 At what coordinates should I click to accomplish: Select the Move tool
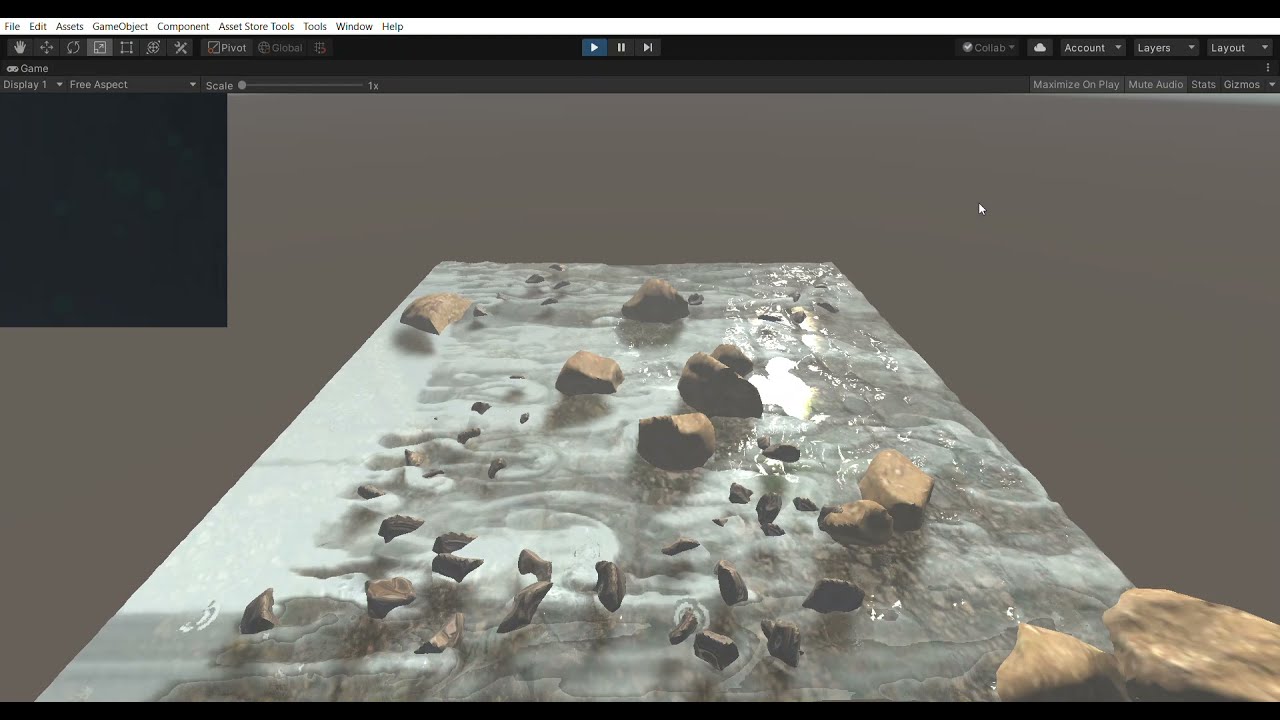pos(46,47)
